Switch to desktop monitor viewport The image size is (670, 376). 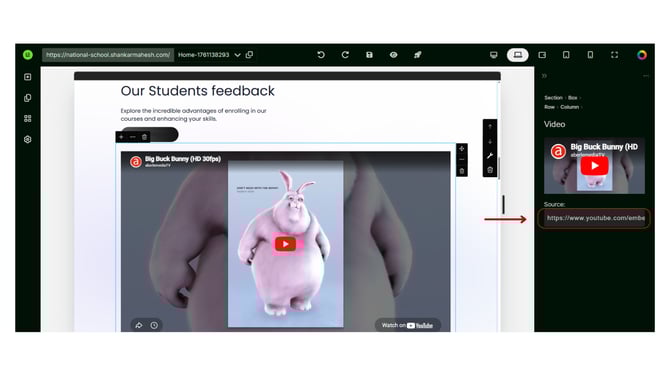click(494, 55)
